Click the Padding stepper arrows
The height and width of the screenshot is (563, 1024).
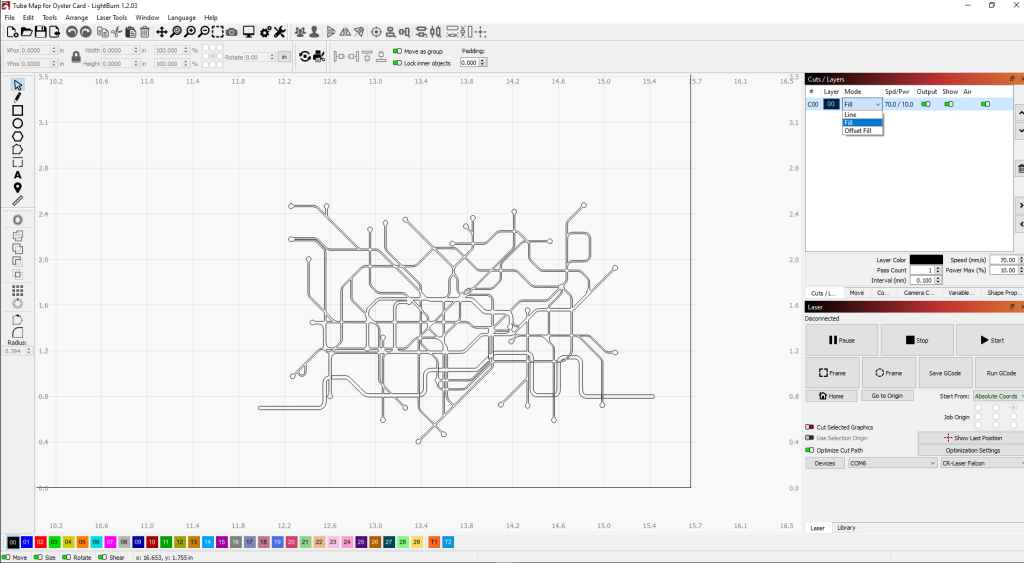483,63
